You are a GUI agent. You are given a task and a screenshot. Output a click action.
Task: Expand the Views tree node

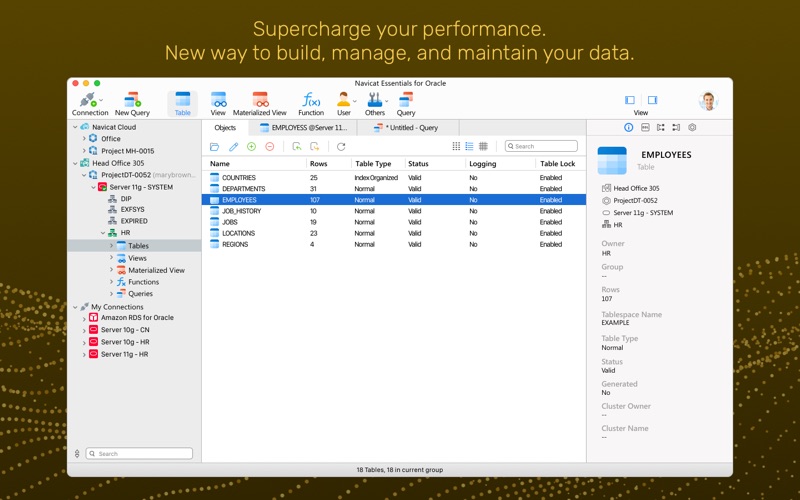(x=111, y=258)
